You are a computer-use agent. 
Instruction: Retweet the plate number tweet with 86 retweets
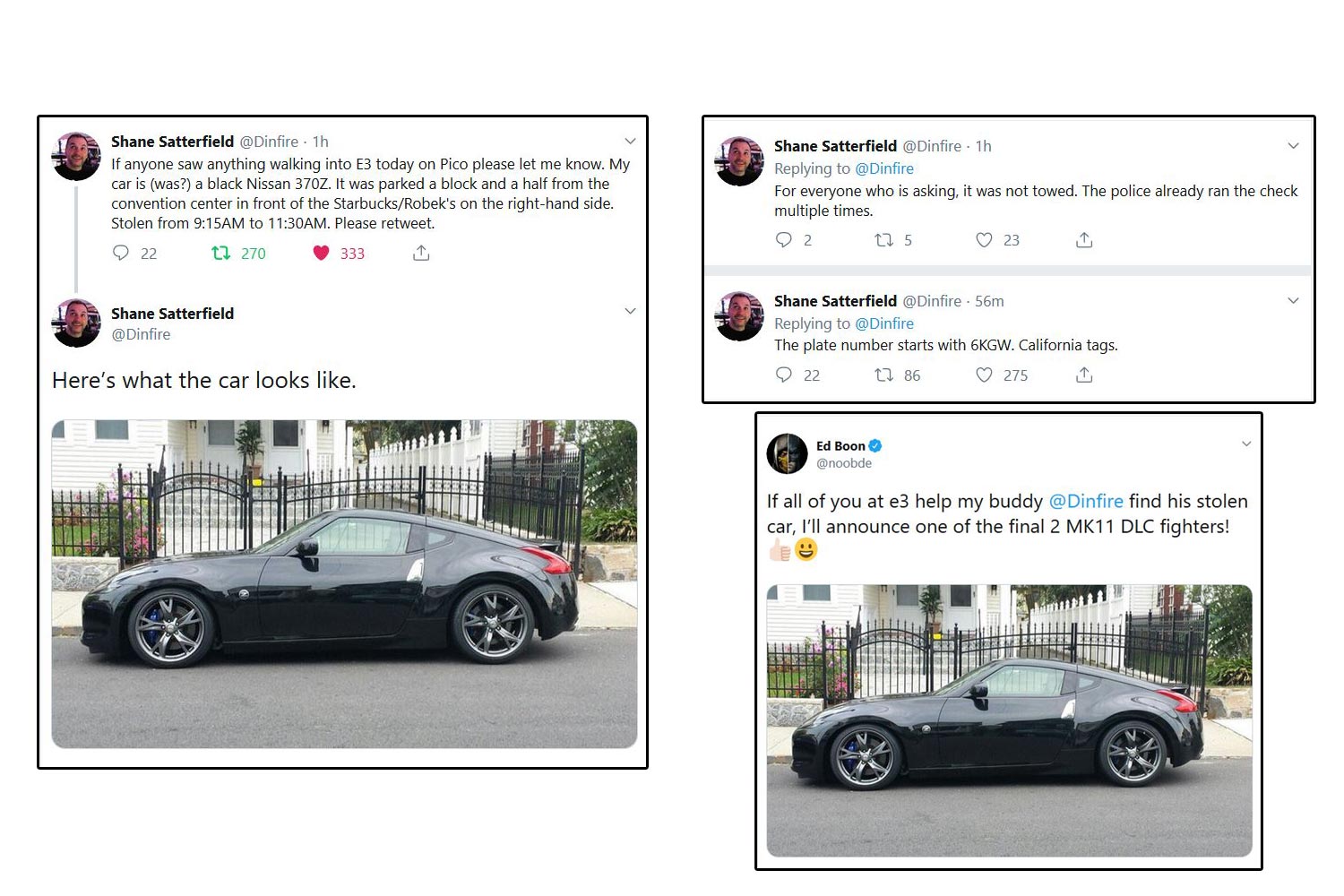pos(883,375)
